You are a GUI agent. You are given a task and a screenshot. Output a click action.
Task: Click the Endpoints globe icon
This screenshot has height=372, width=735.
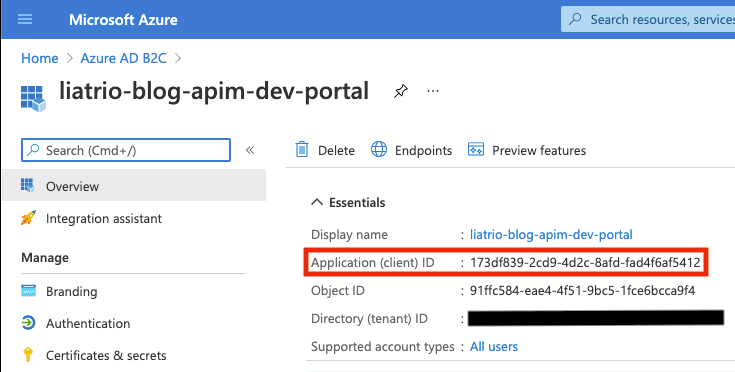pos(379,150)
